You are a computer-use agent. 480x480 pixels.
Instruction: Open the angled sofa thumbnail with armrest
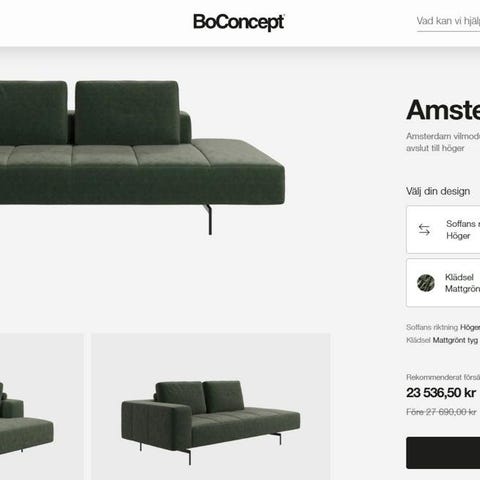(211, 407)
